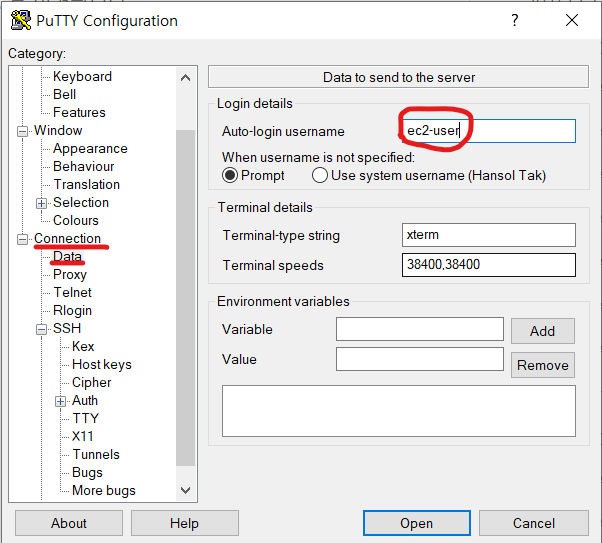Click category tree scroll up arrow
This screenshot has height=543, width=602.
pyautogui.click(x=185, y=78)
